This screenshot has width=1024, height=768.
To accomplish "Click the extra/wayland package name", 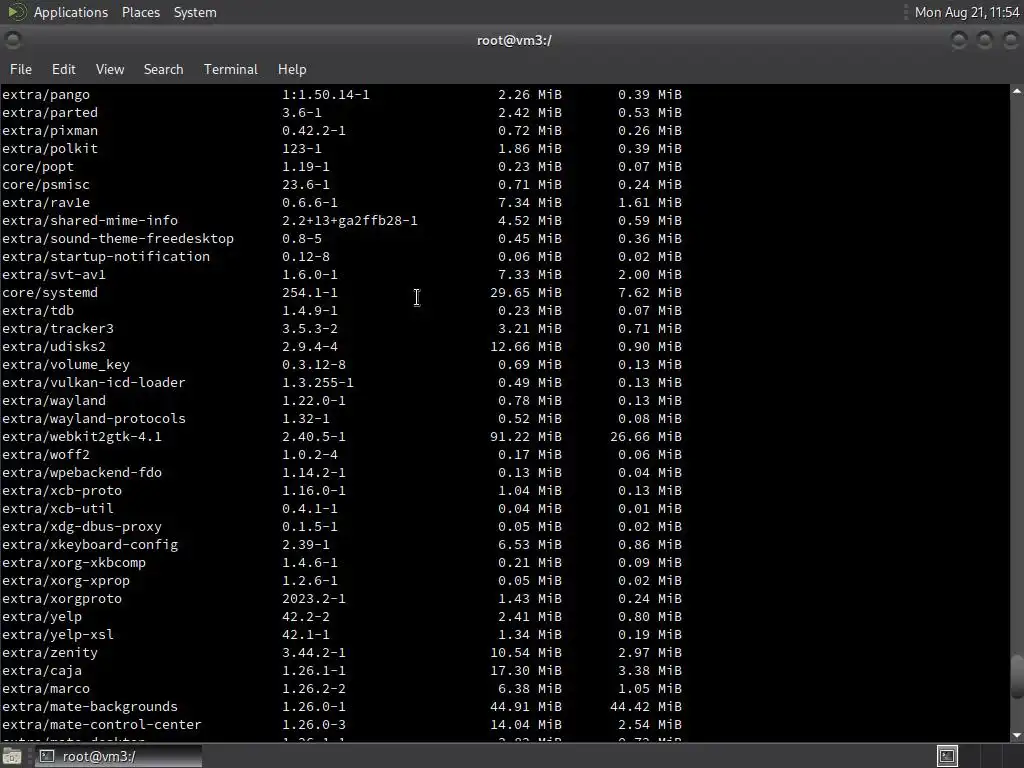I will pos(54,401).
